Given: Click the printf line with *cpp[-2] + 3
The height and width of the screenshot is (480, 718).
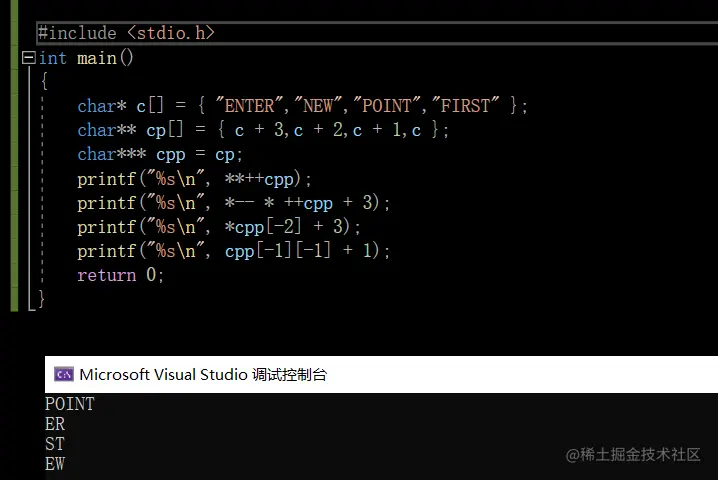Looking at the screenshot, I should (x=219, y=227).
